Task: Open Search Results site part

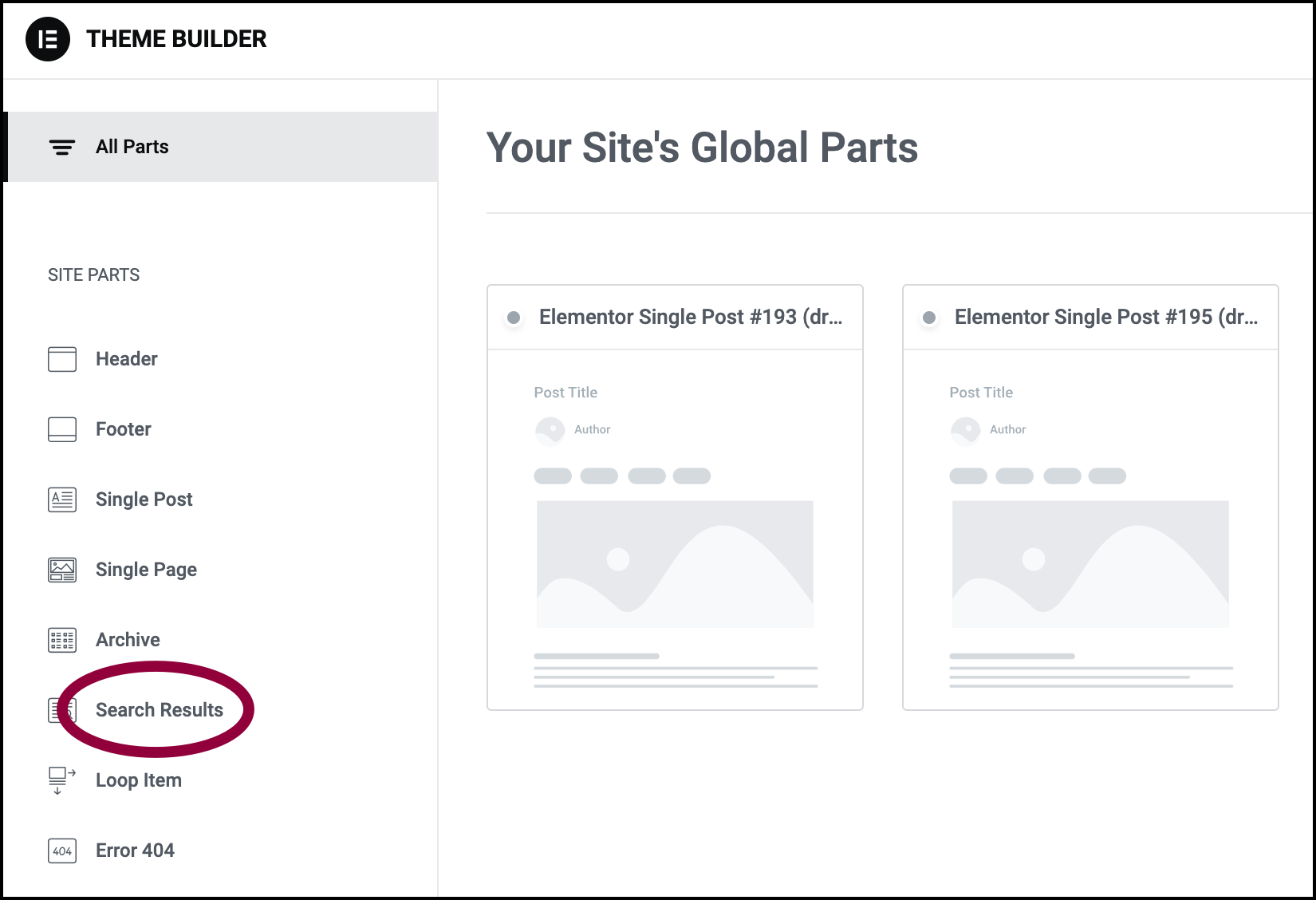Action: 160,710
